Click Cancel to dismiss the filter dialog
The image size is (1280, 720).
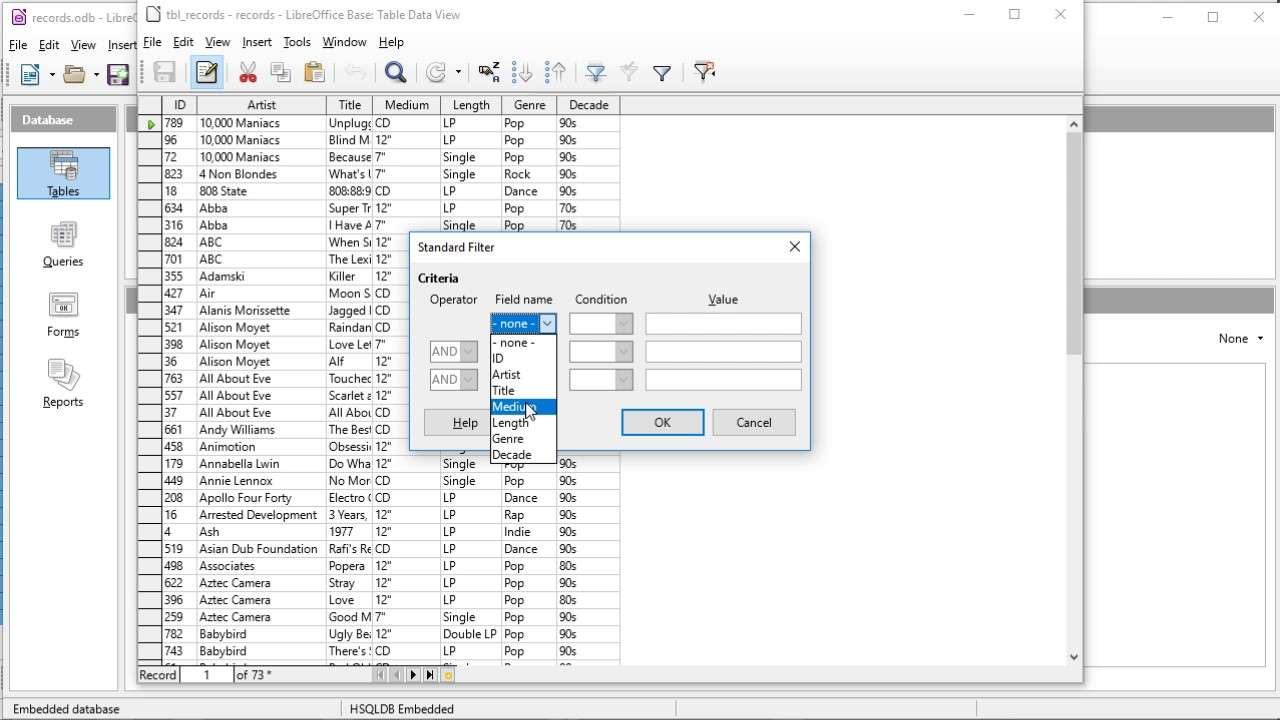pos(753,422)
